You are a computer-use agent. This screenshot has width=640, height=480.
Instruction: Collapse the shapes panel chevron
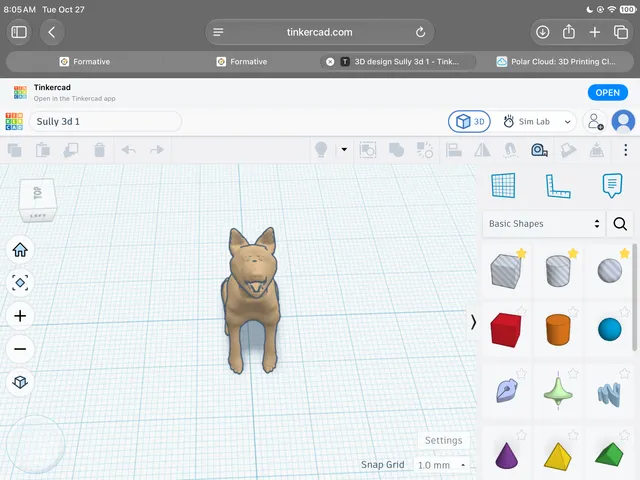pos(473,322)
